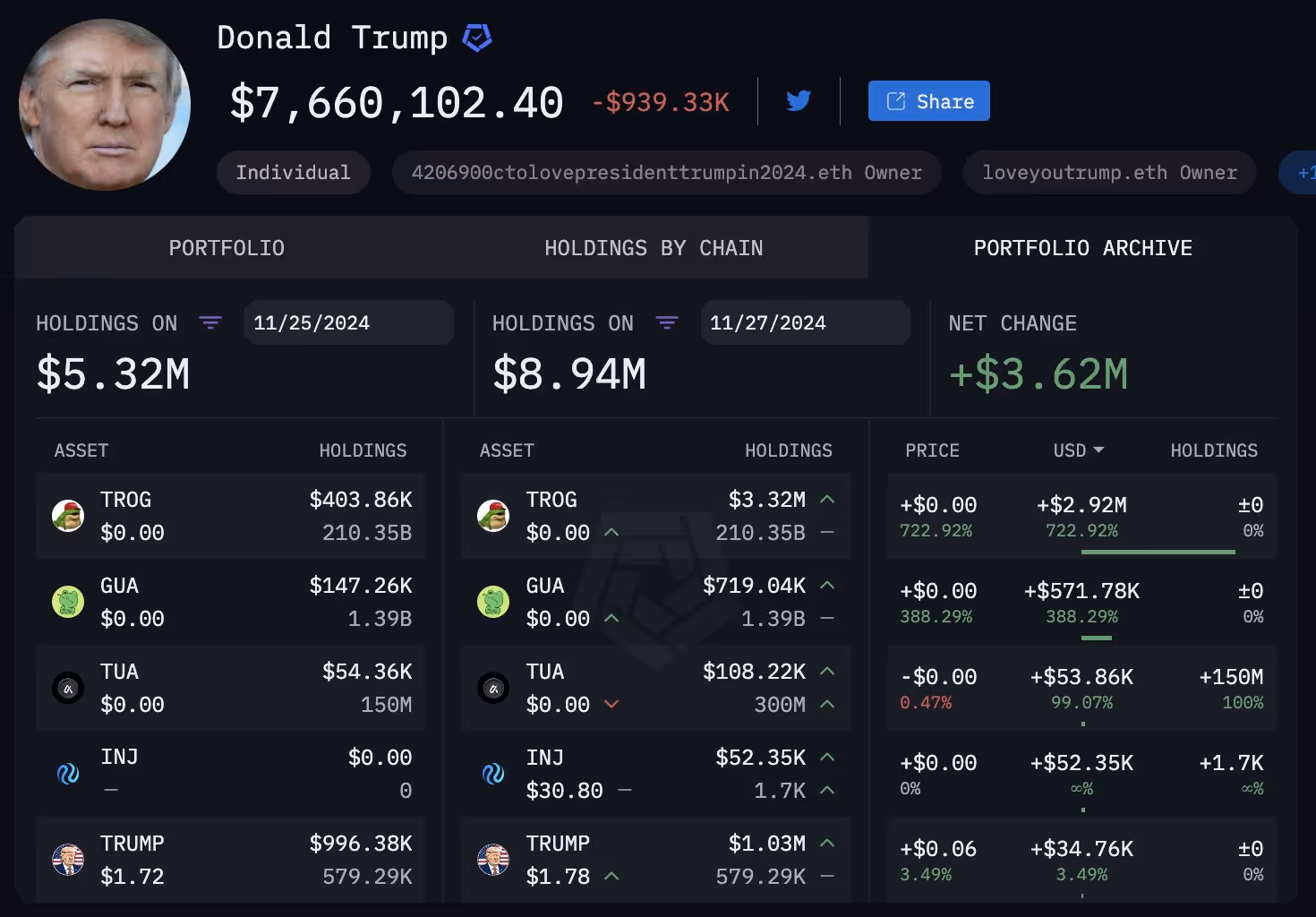1316x917 pixels.
Task: Click the total value $7,660,102.40
Action: tap(397, 102)
